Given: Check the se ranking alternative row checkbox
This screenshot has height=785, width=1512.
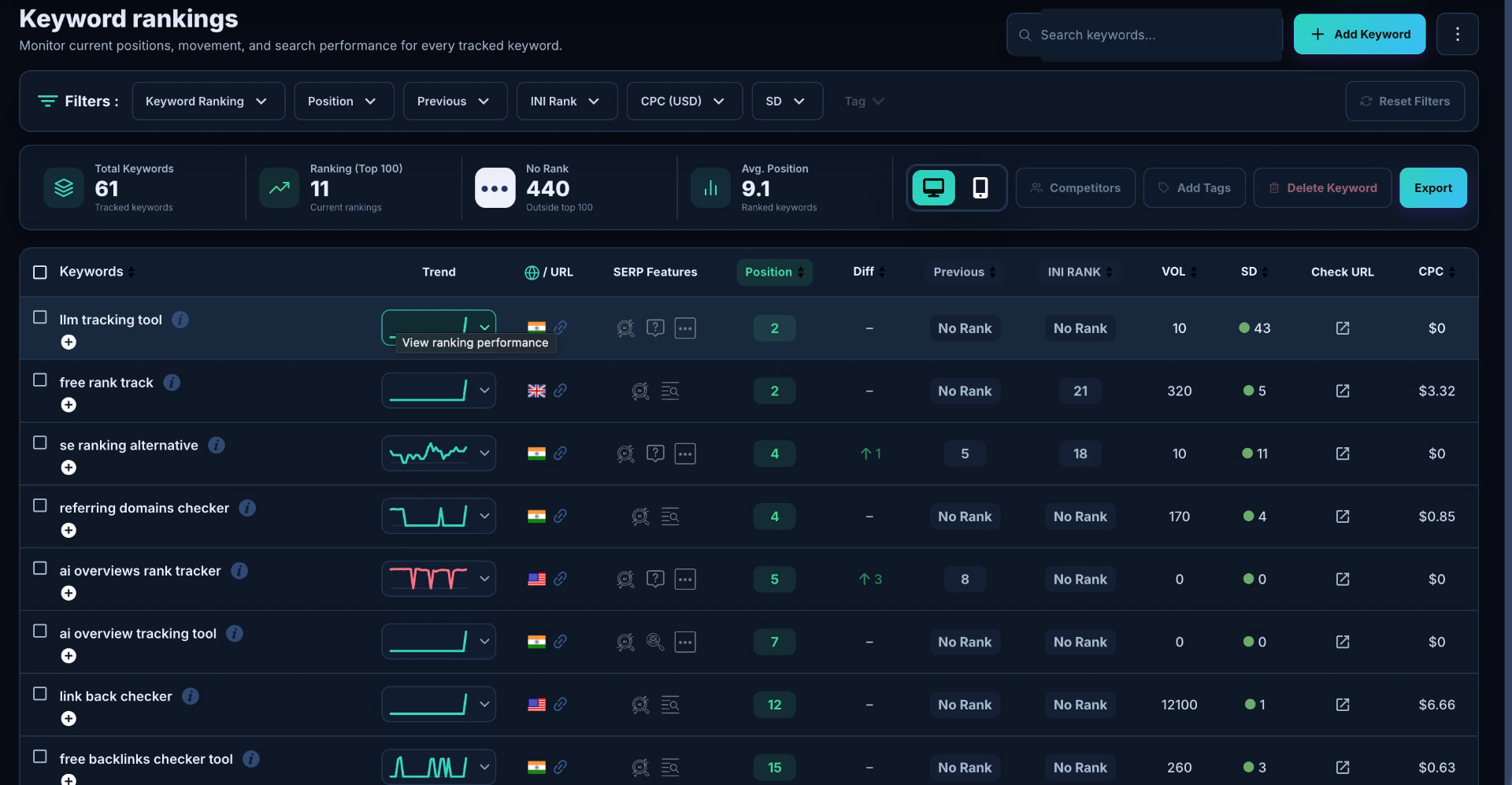Looking at the screenshot, I should (x=40, y=442).
